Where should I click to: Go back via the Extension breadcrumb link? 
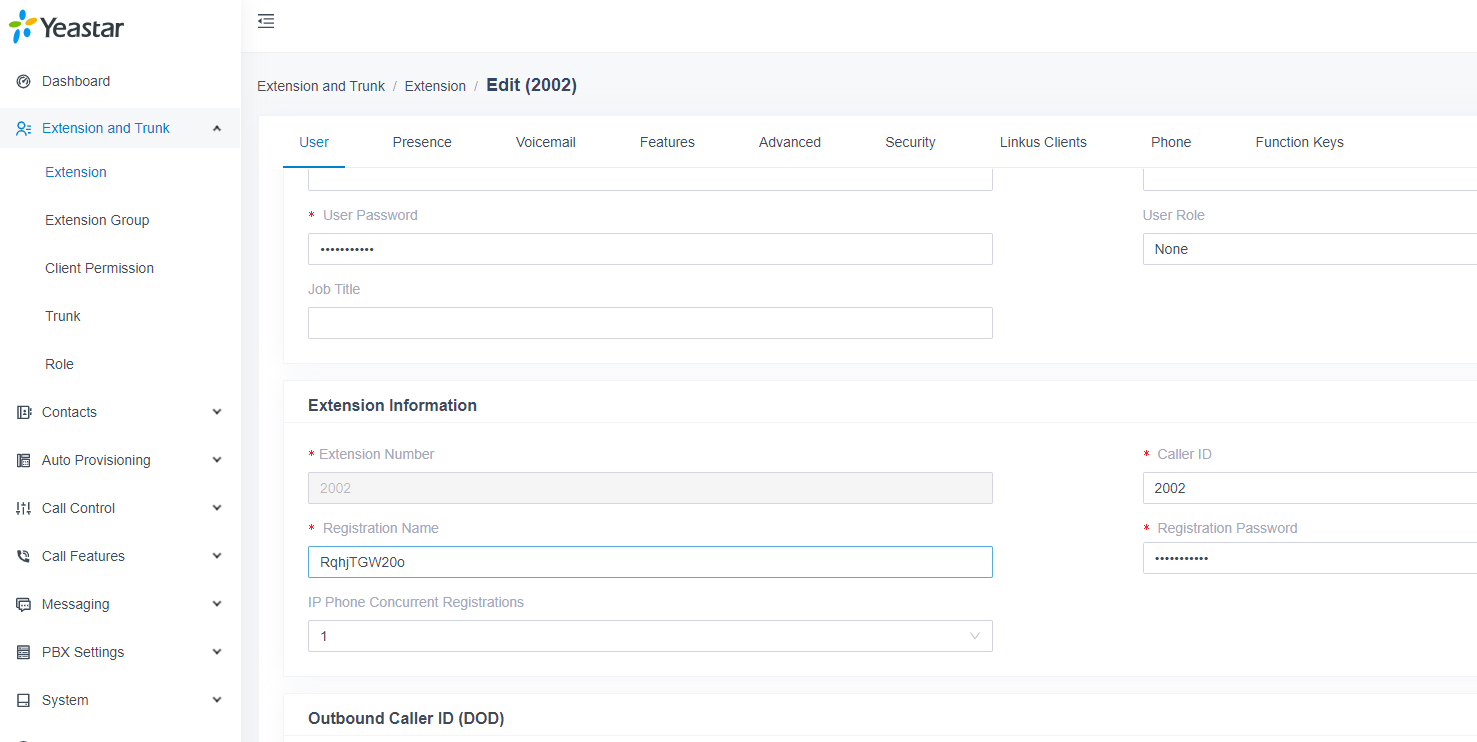(x=435, y=86)
